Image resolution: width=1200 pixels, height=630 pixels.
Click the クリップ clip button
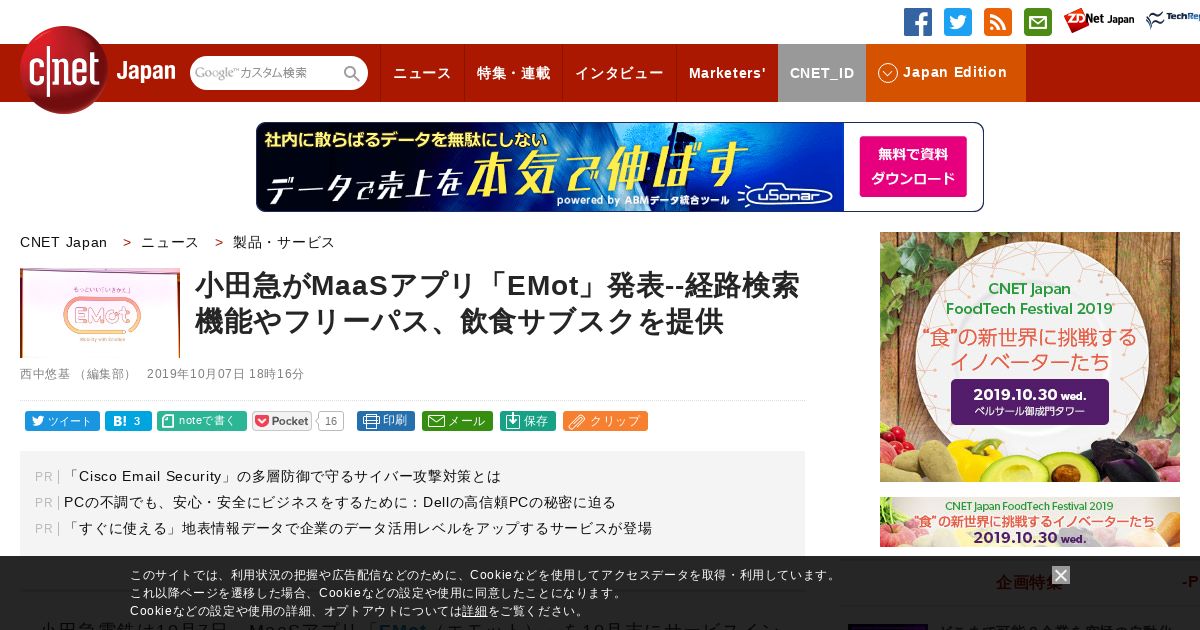pos(605,421)
